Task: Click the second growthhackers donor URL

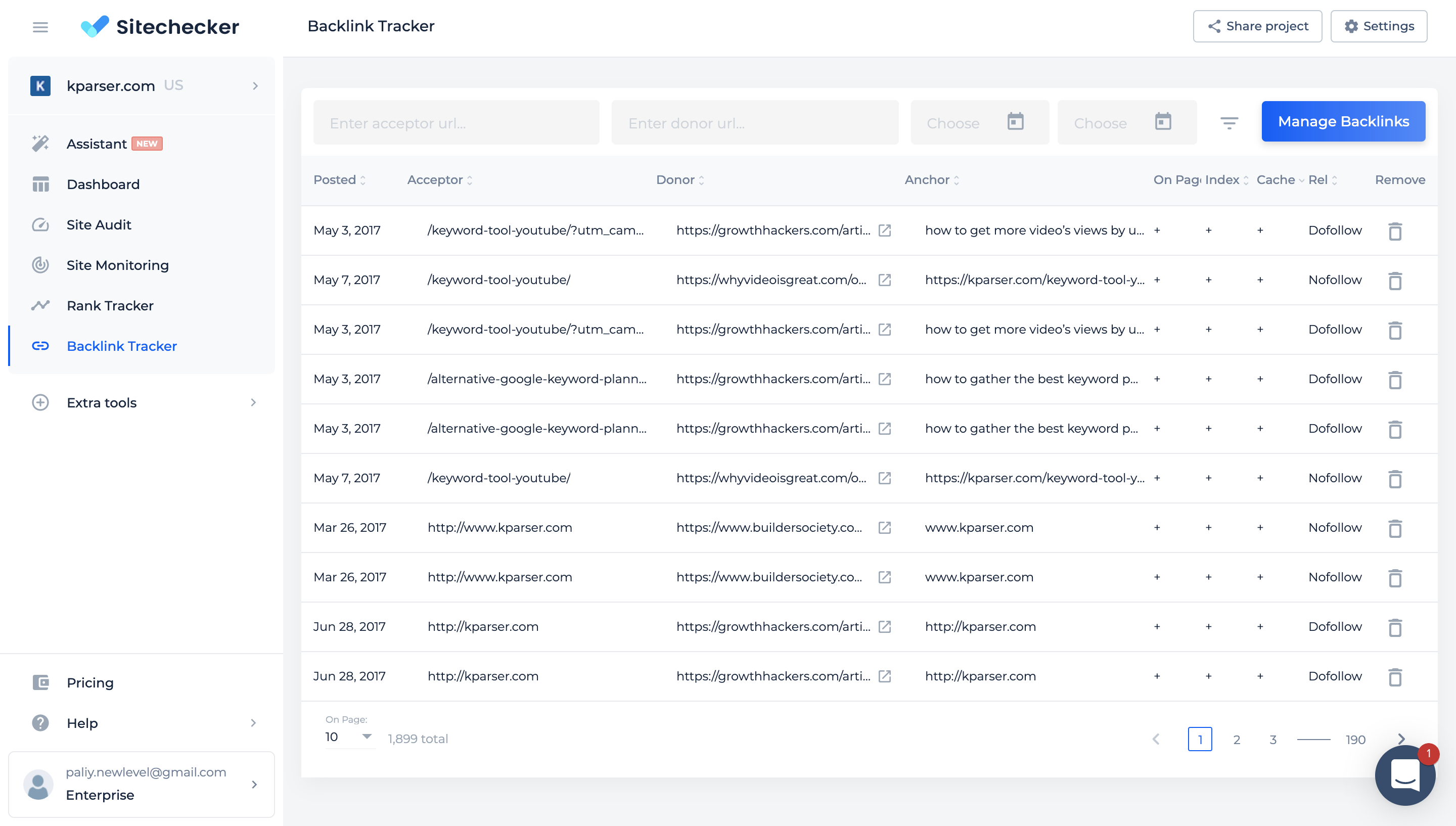Action: point(773,330)
